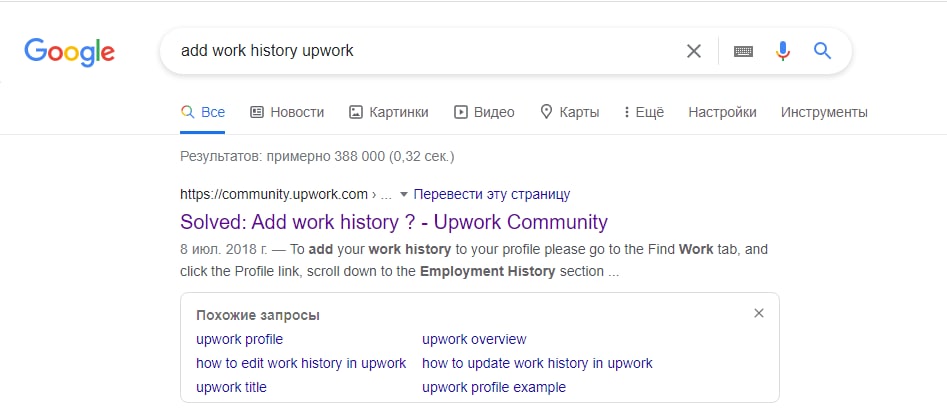Screen dimensions: 947x420
Task: Click the blue search magnifier icon
Action: pyautogui.click(x=822, y=51)
